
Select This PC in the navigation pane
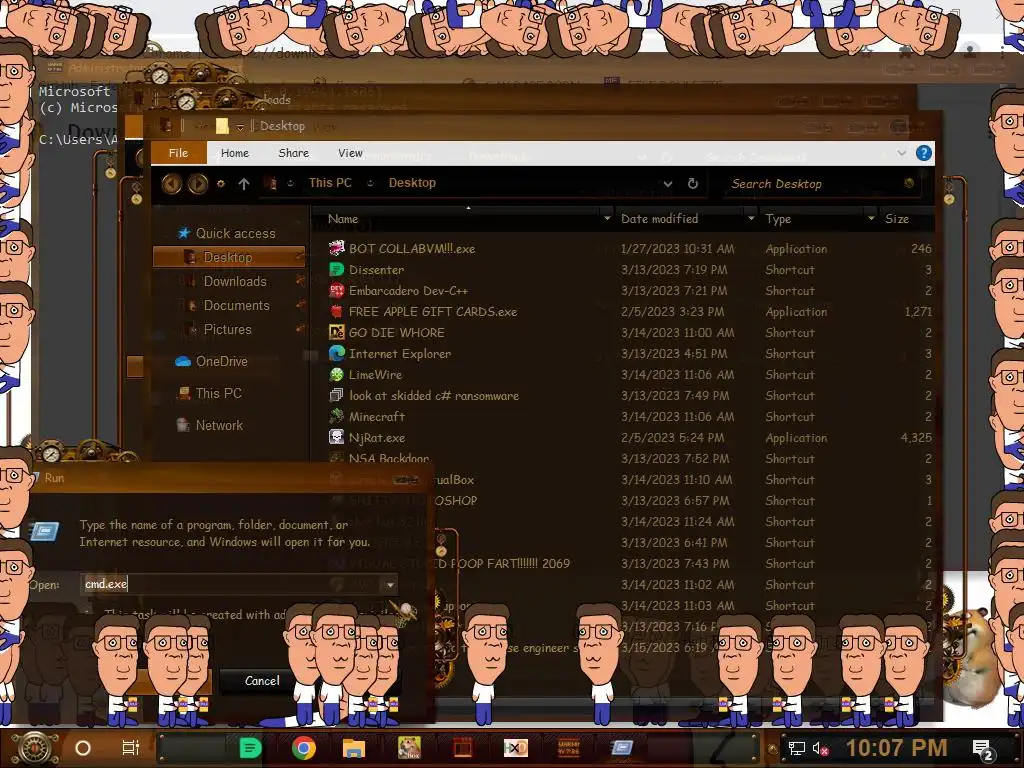click(210, 393)
